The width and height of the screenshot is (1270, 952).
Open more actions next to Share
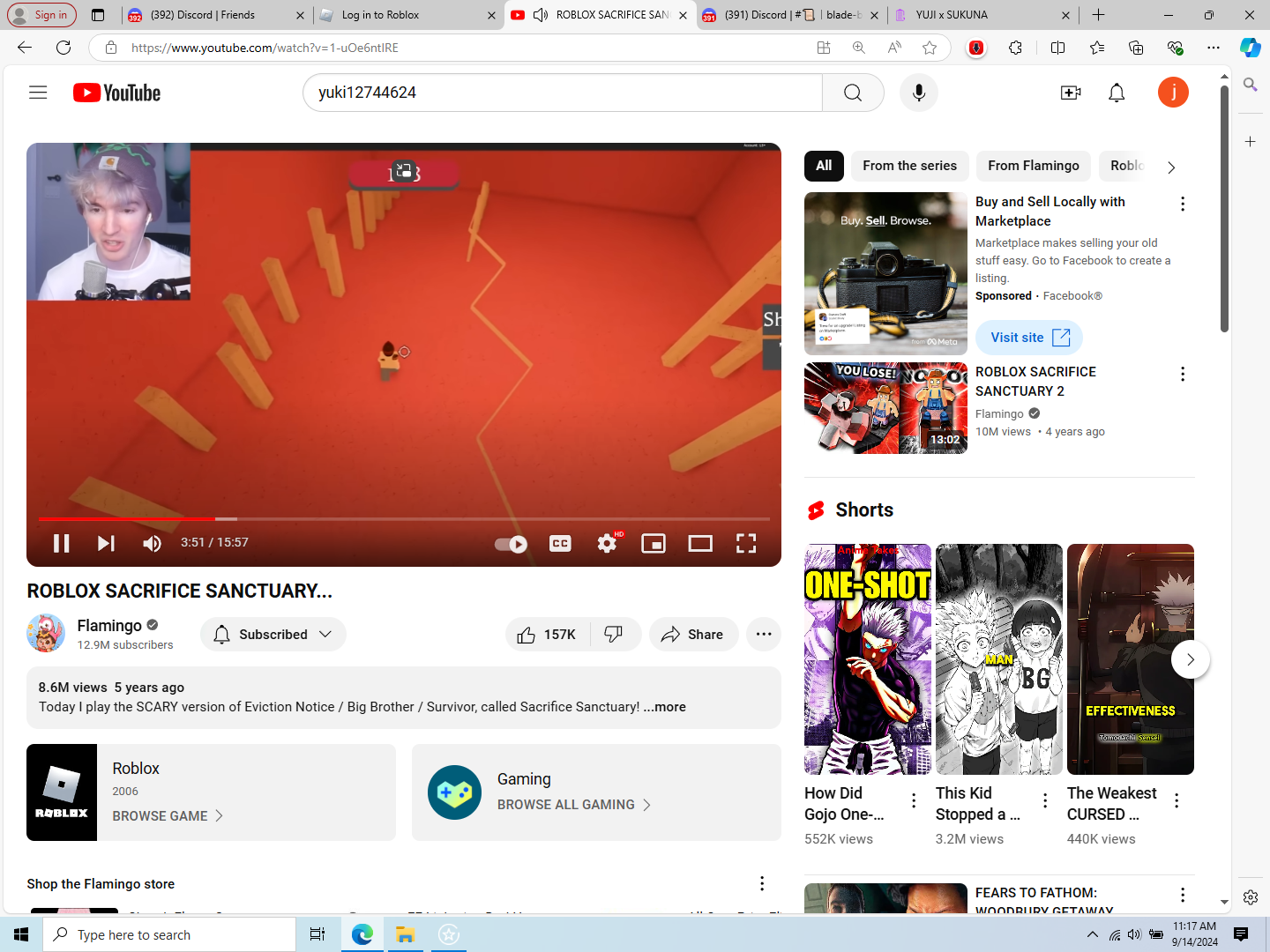[764, 635]
